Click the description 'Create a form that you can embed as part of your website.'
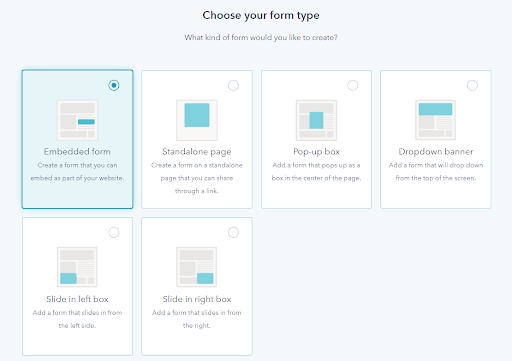The height and width of the screenshot is (361, 512). [77, 172]
